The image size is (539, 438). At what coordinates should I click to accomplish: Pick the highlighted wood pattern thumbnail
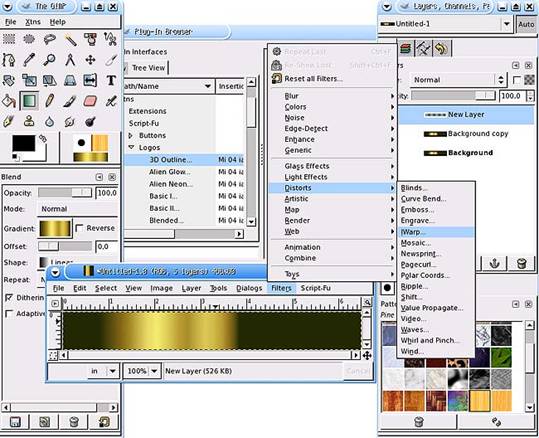480,401
